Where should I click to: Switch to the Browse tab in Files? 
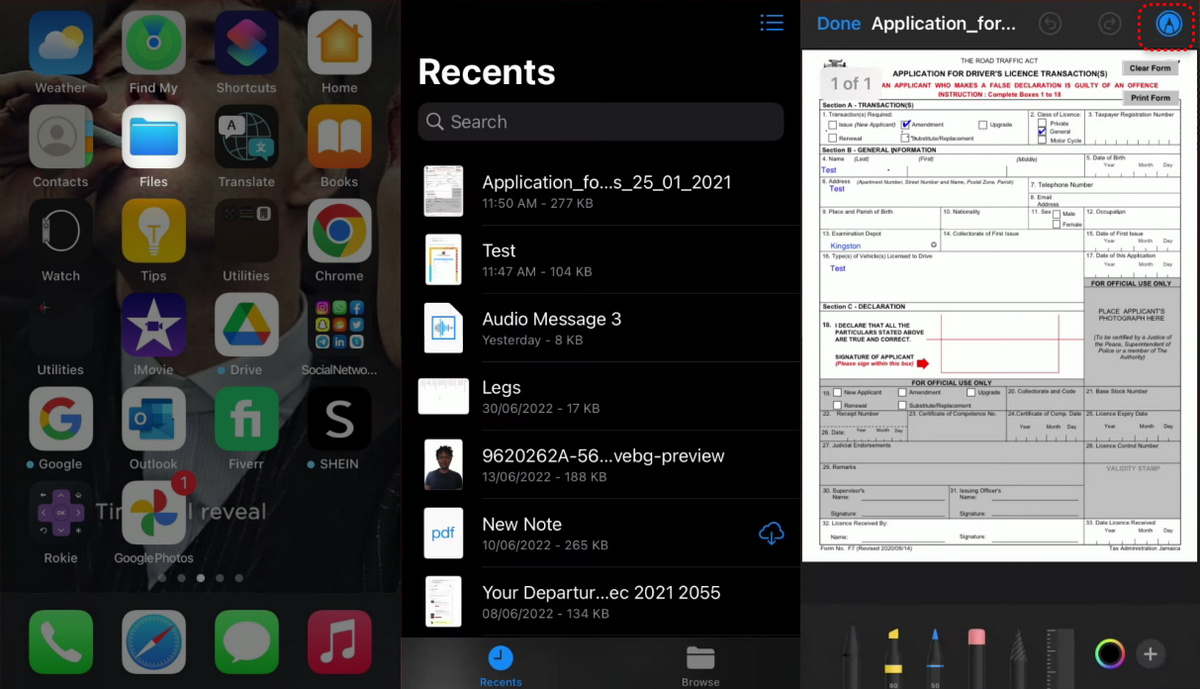[700, 663]
